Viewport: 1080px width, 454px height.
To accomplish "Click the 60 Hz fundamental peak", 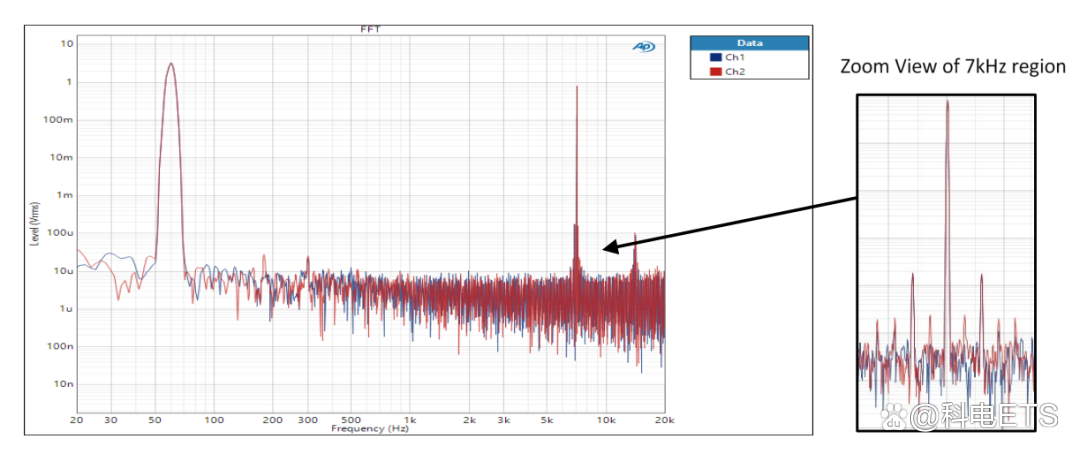I will pos(171,64).
